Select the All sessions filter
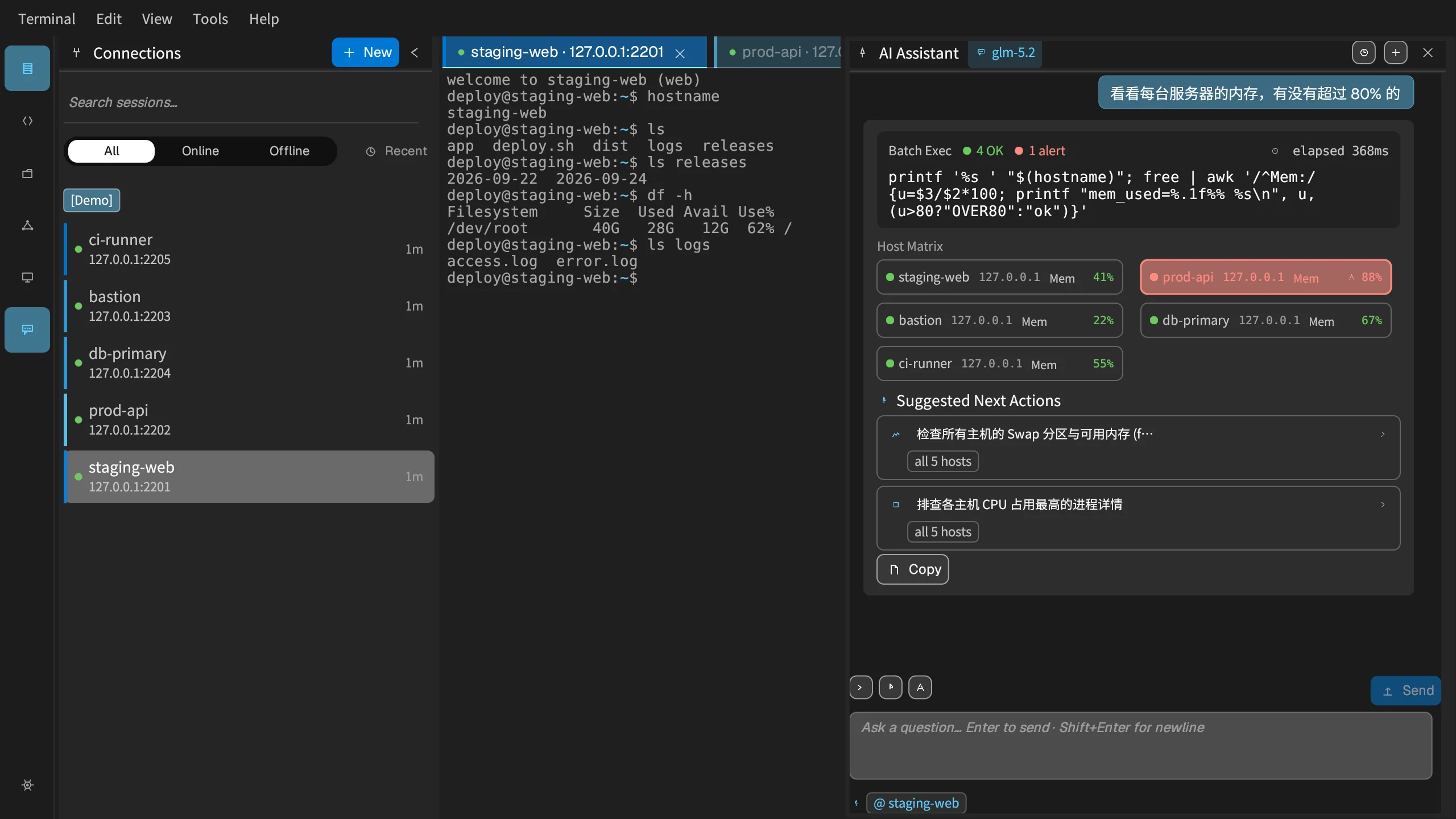The height and width of the screenshot is (819, 1456). 111,151
